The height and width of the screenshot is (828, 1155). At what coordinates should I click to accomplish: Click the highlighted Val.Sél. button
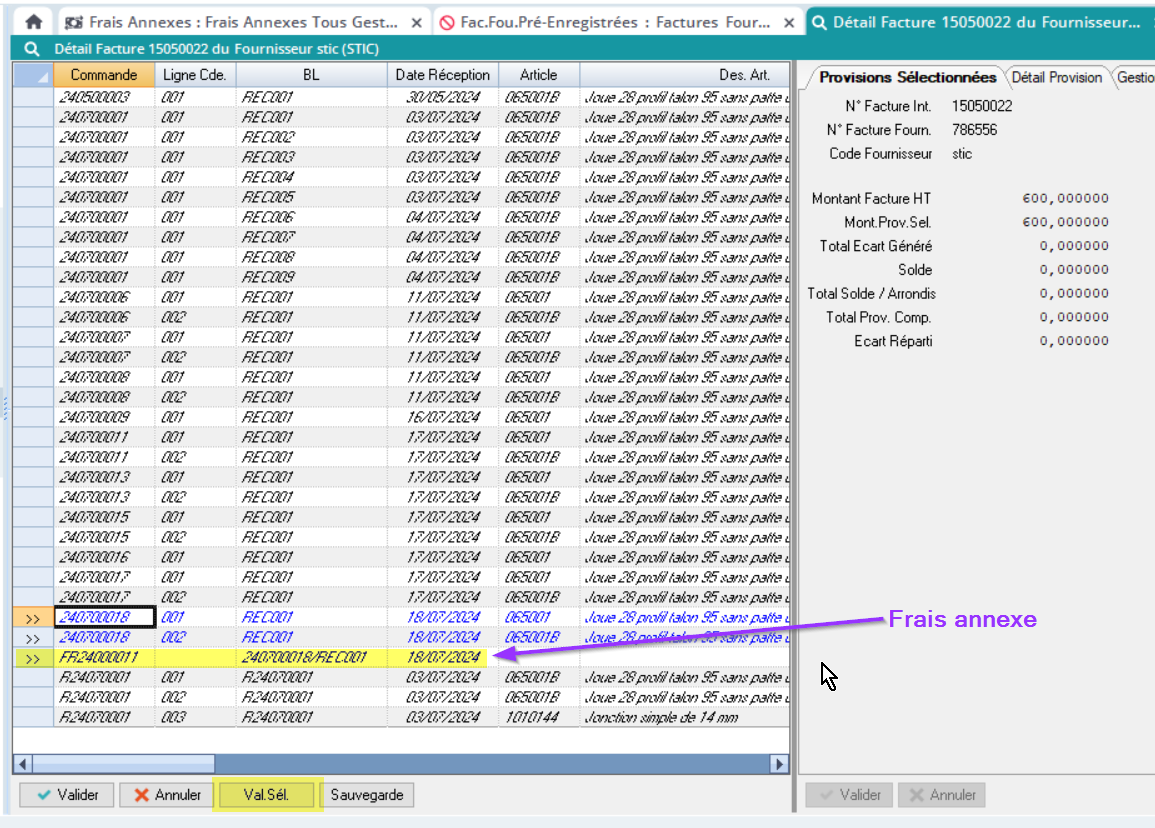(266, 795)
